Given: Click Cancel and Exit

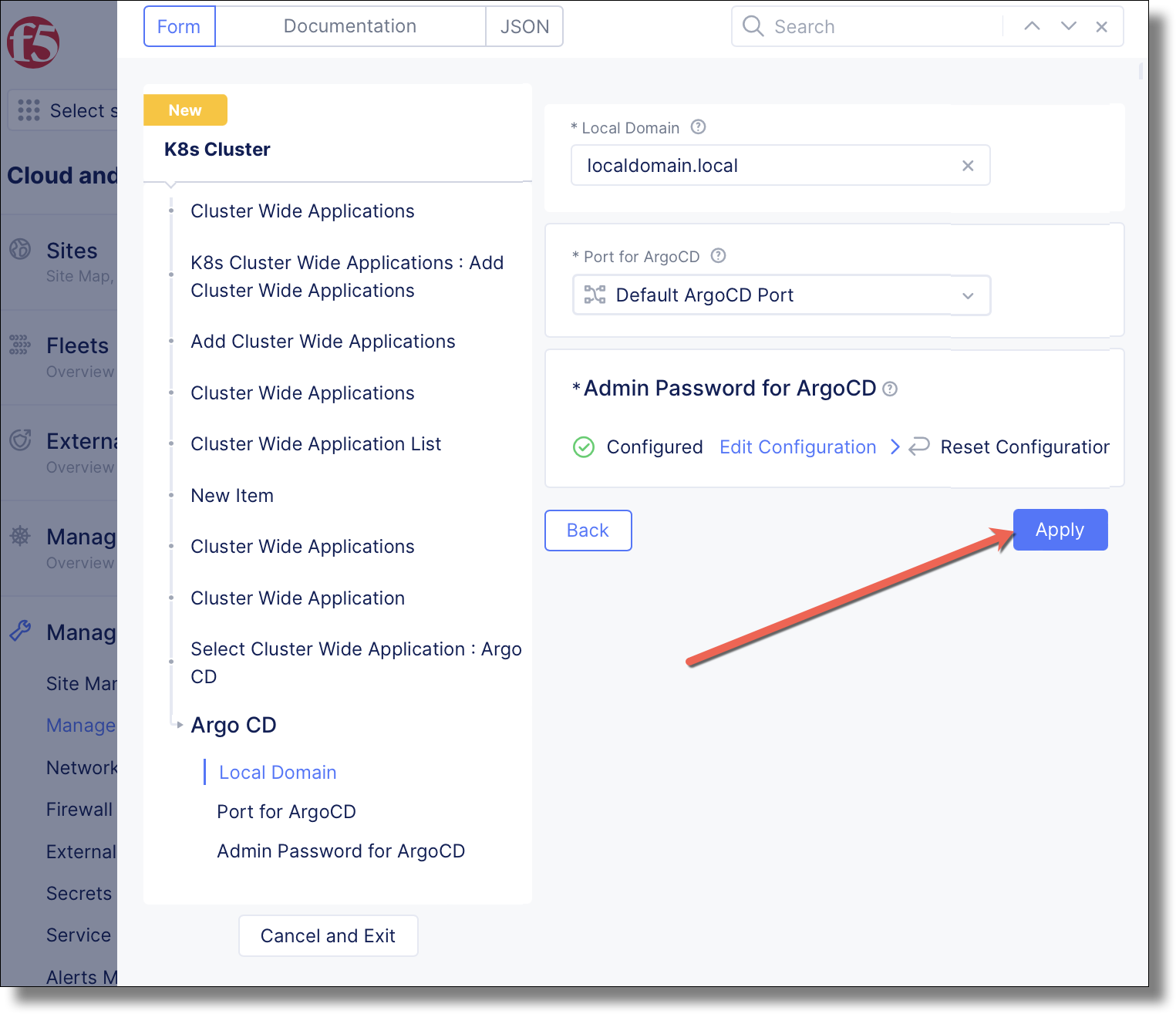Looking at the screenshot, I should point(329,936).
